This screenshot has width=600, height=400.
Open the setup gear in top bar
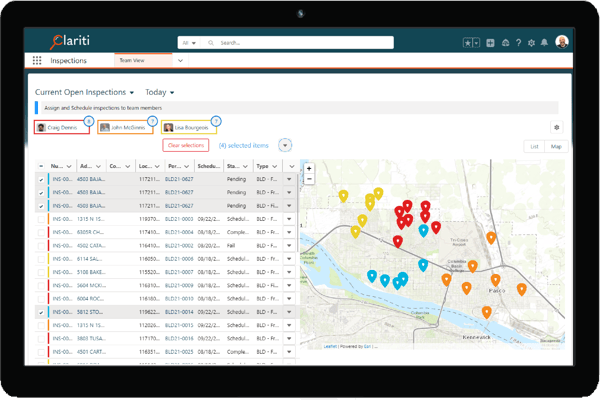[531, 43]
